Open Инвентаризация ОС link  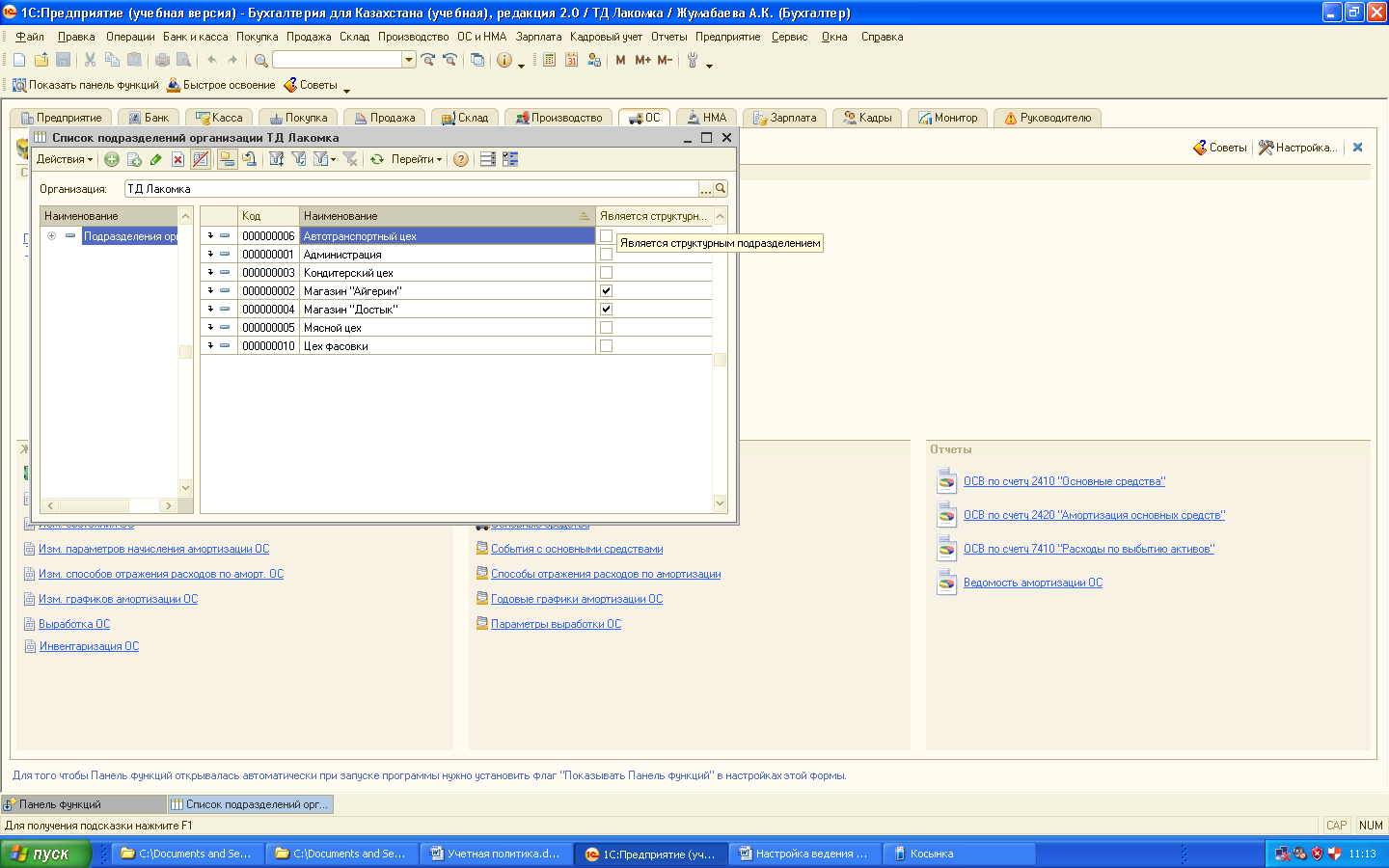pos(89,646)
